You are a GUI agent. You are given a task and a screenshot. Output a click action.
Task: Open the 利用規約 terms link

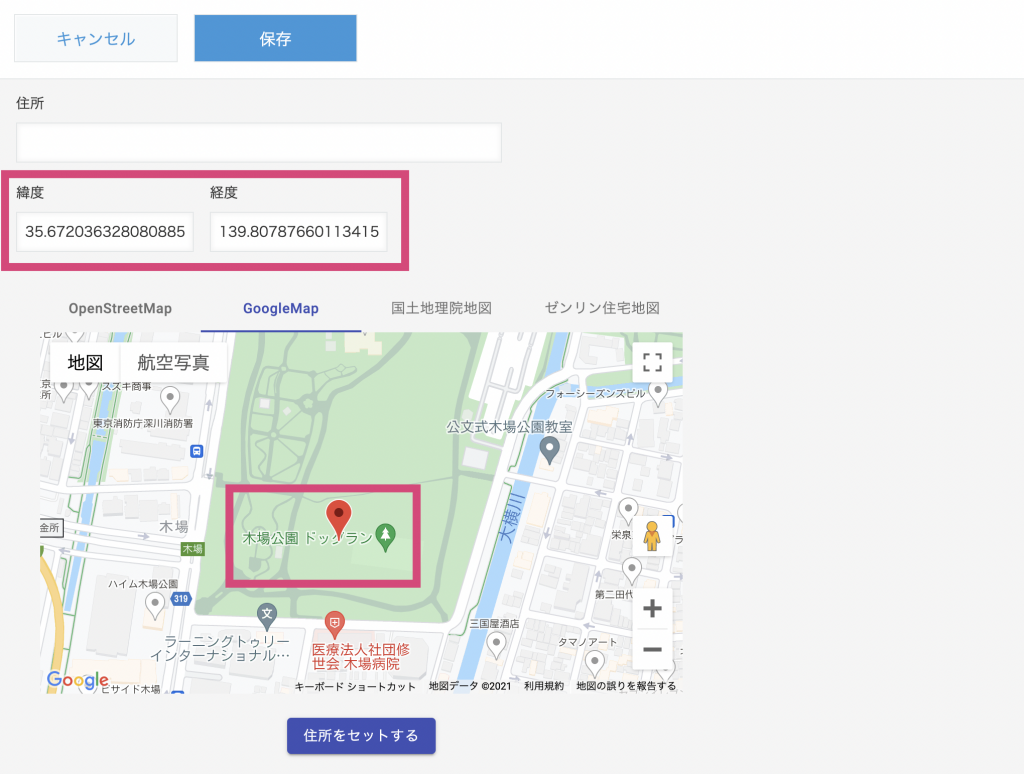coord(543,686)
